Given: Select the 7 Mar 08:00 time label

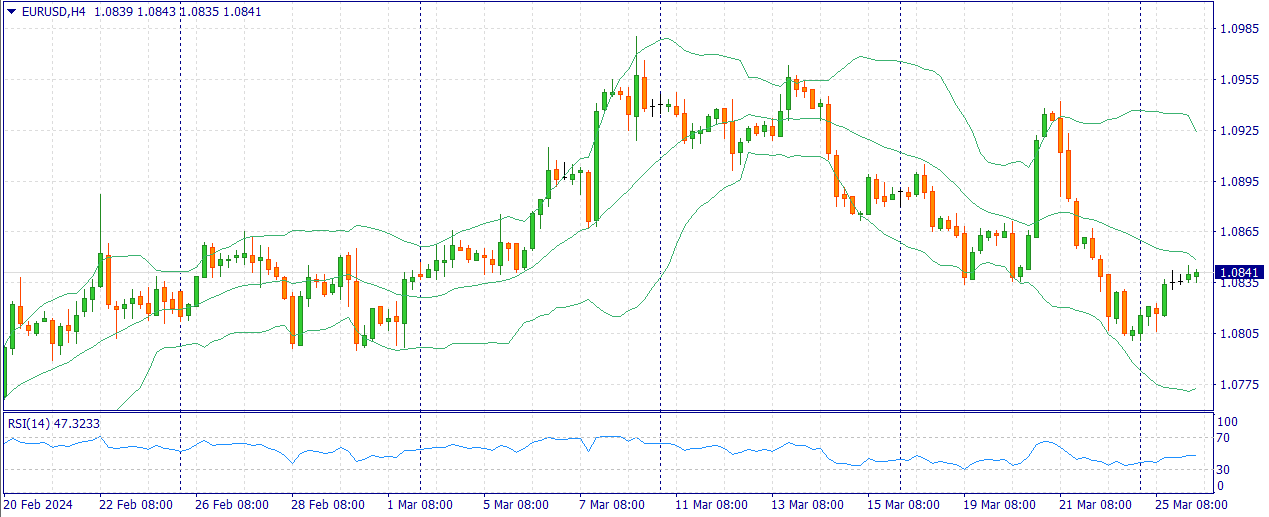Looking at the screenshot, I should tap(611, 505).
